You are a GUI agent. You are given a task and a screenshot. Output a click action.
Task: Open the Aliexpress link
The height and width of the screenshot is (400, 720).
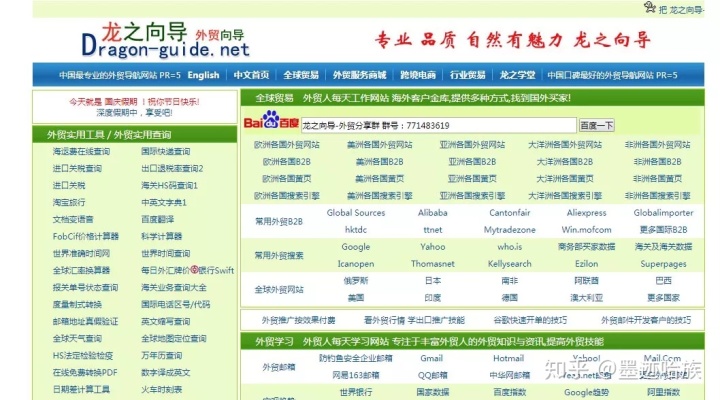pos(586,213)
